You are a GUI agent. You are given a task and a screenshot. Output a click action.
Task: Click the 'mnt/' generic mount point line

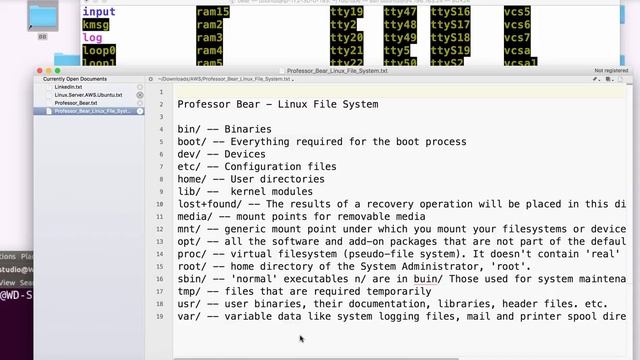click(401, 229)
